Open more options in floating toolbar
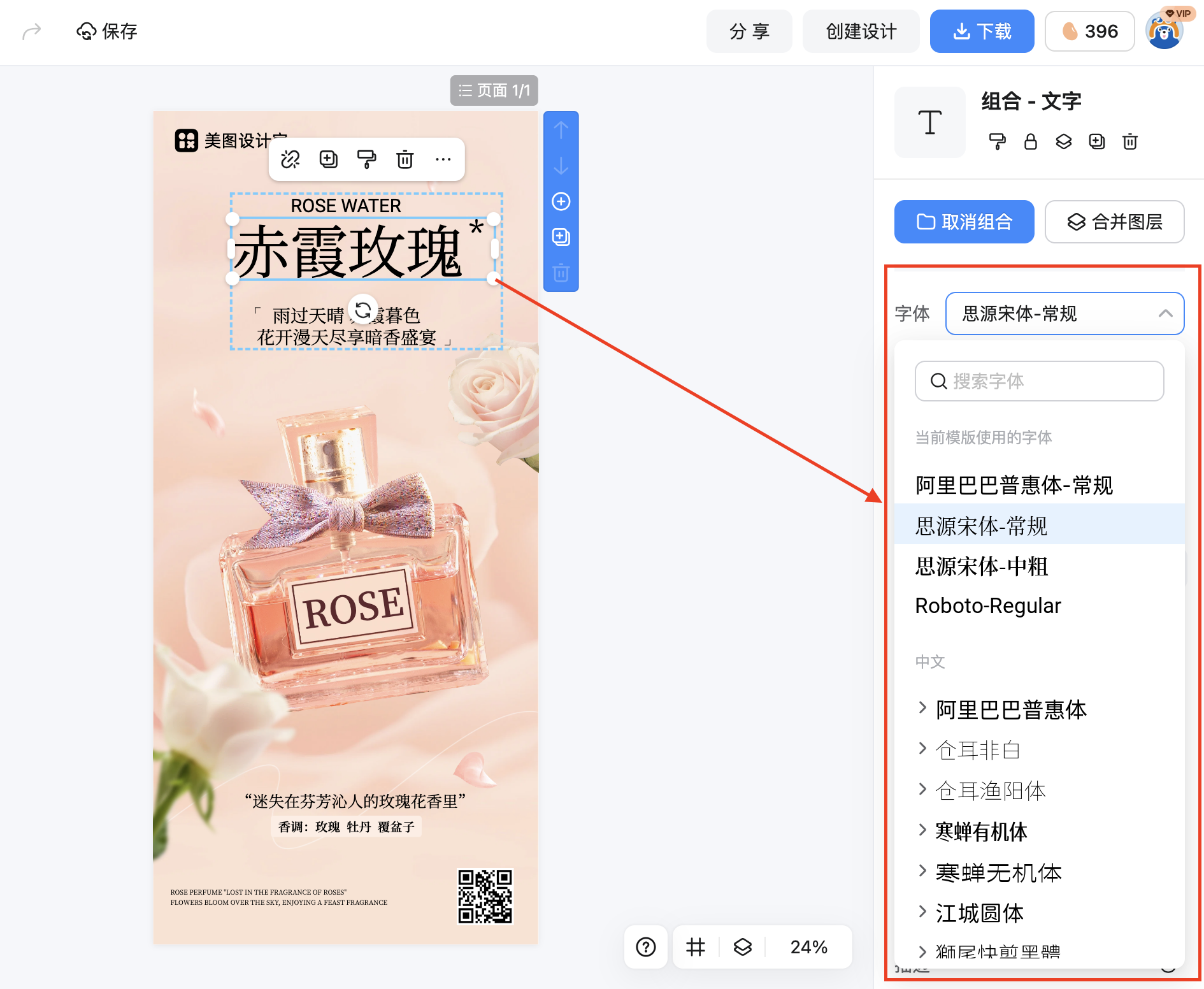Image resolution: width=1204 pixels, height=989 pixels. pyautogui.click(x=443, y=159)
